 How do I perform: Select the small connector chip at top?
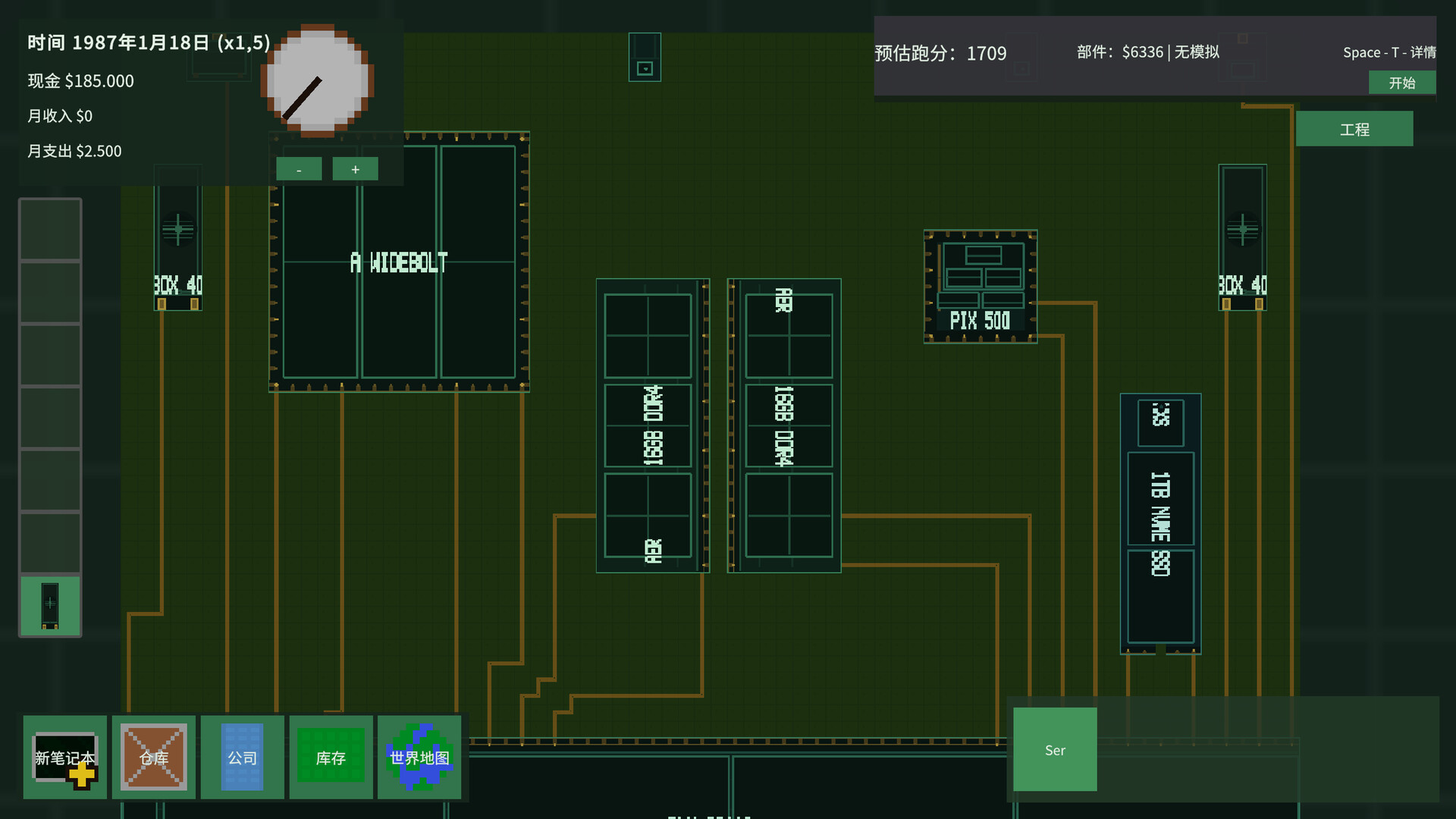coord(645,57)
